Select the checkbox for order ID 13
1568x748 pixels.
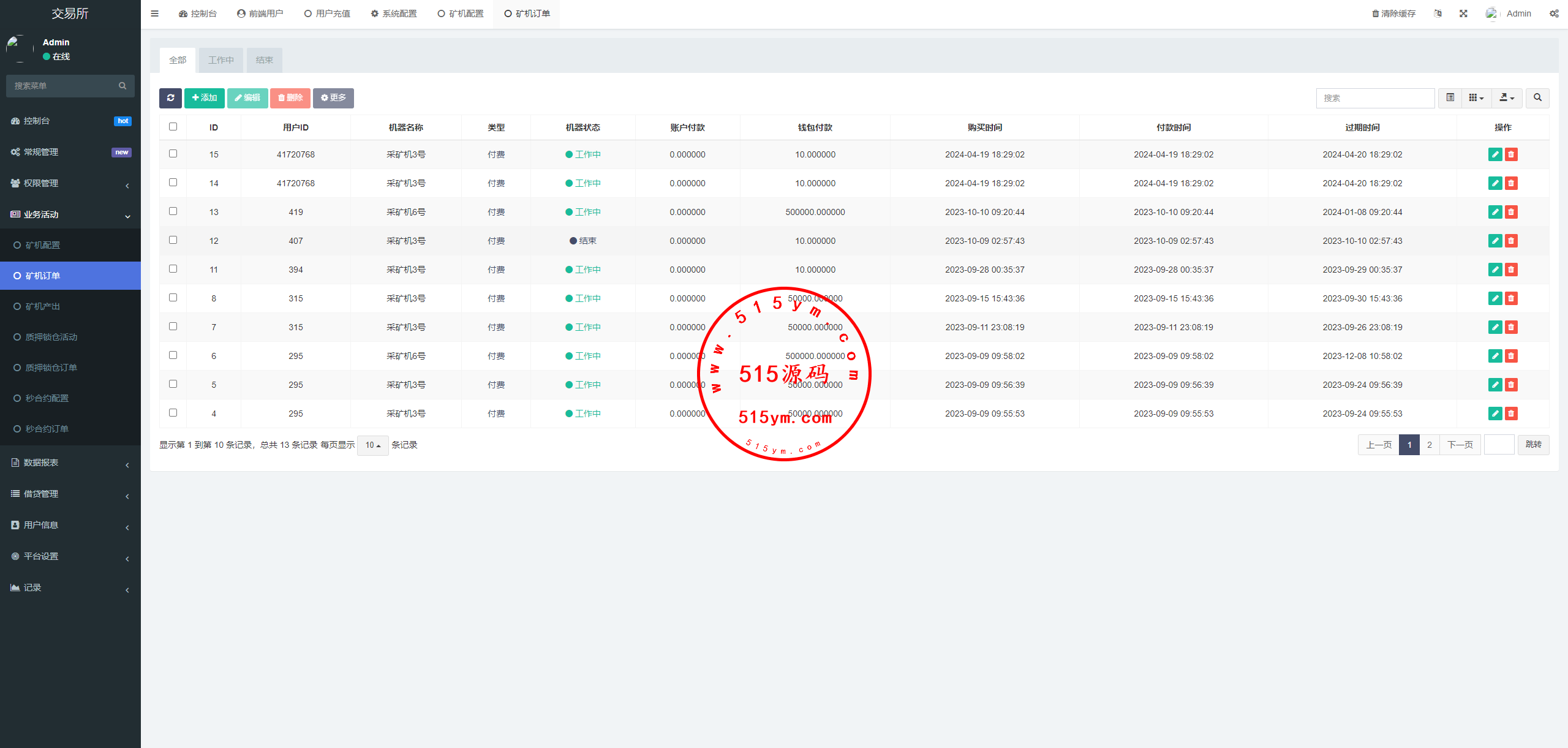coord(173,211)
